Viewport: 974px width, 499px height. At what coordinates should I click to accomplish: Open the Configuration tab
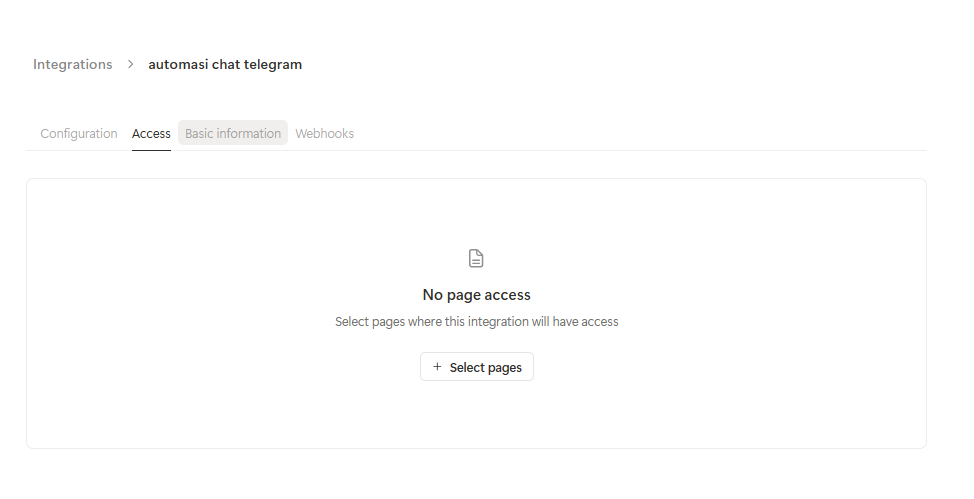click(x=79, y=134)
